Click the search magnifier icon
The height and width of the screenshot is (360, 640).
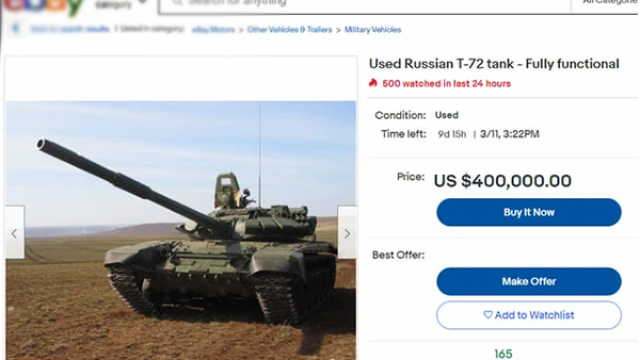[177, 2]
